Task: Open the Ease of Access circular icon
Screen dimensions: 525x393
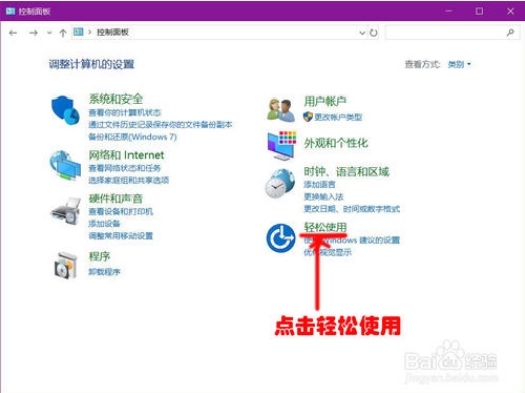Action: pos(281,238)
